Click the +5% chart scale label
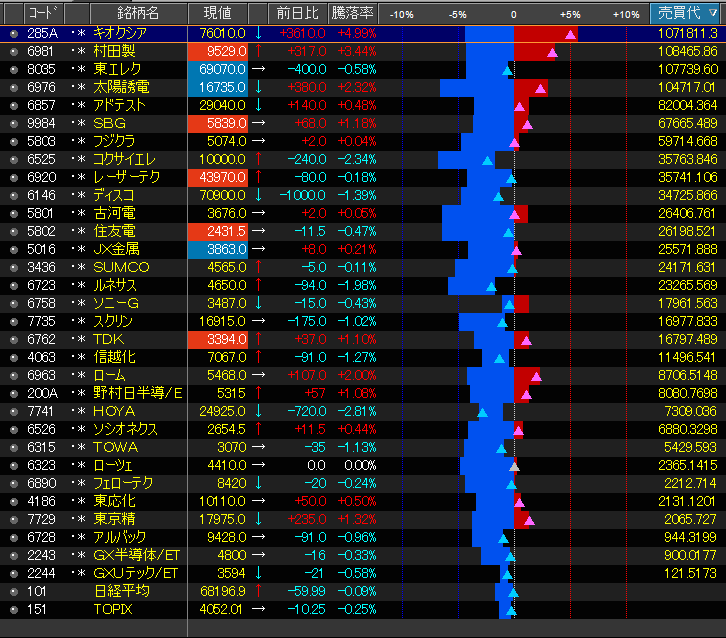The image size is (726, 638). 570,15
